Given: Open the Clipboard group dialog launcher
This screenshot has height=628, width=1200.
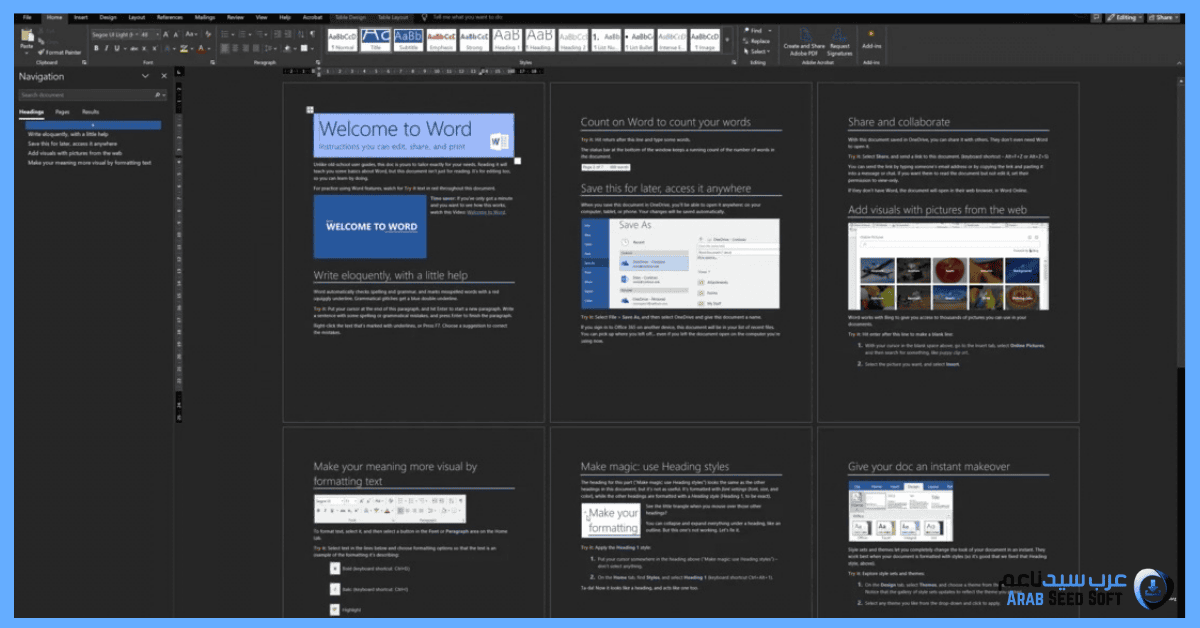Looking at the screenshot, I should (x=84, y=62).
